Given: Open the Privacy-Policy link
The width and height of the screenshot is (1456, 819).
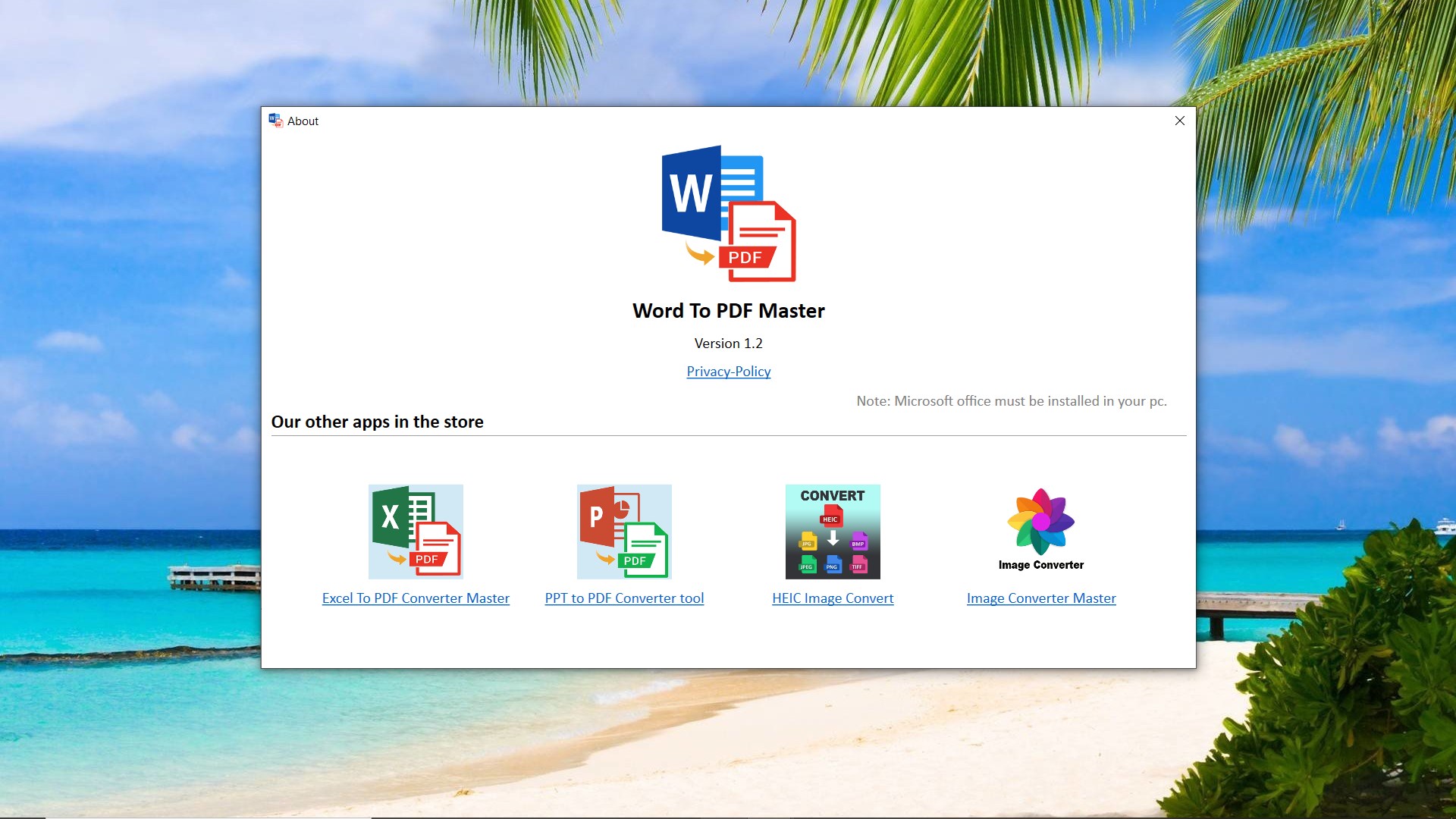Looking at the screenshot, I should pos(728,372).
